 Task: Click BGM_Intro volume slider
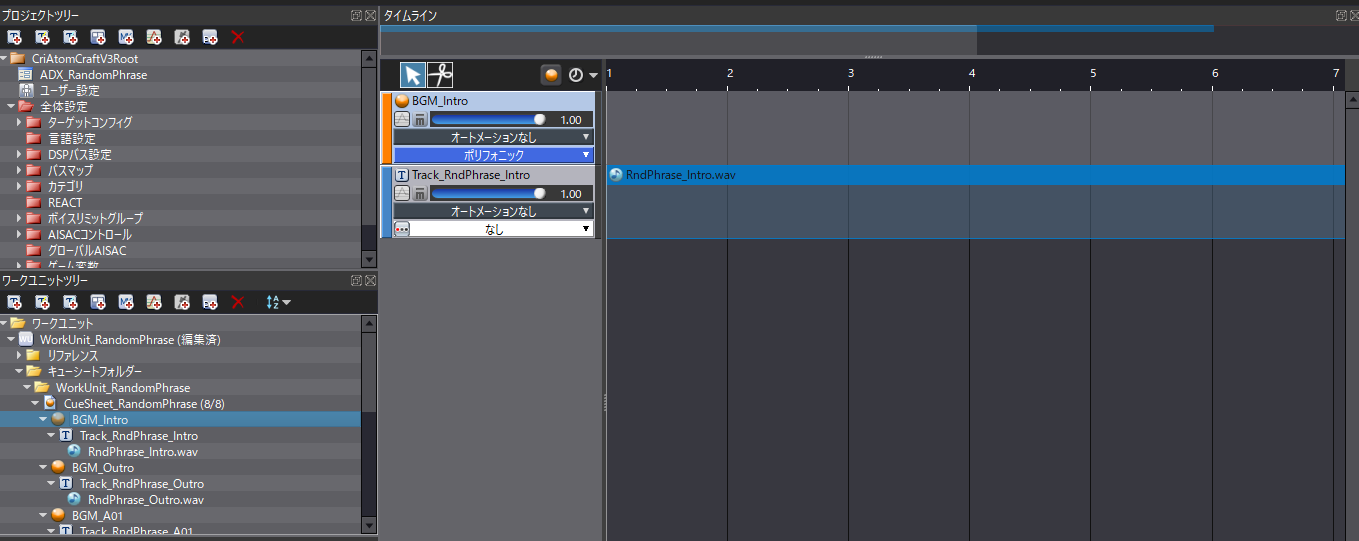pos(489,119)
